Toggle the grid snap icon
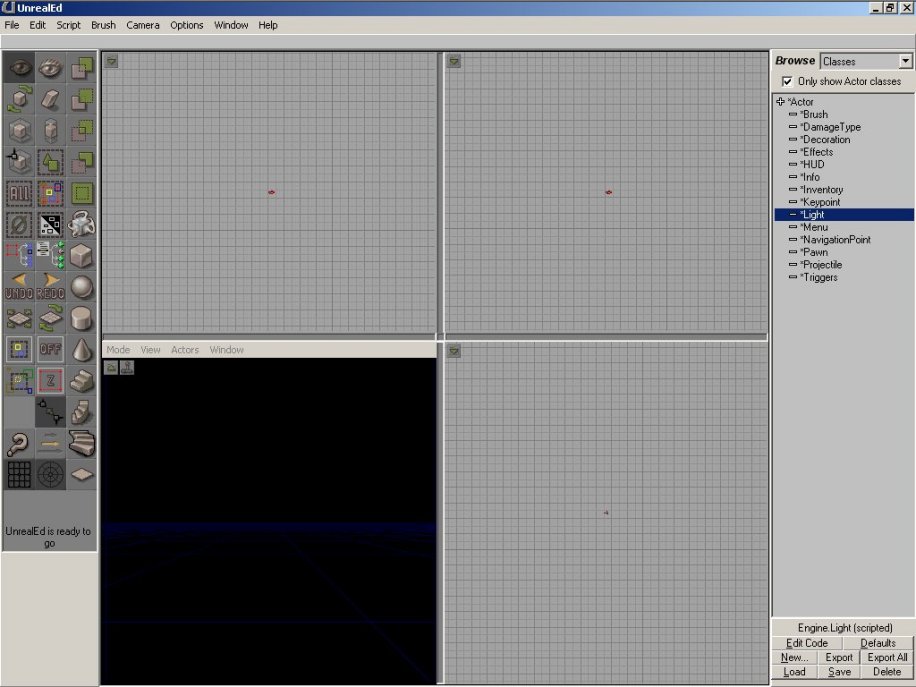The height and width of the screenshot is (687, 916). click(x=19, y=475)
